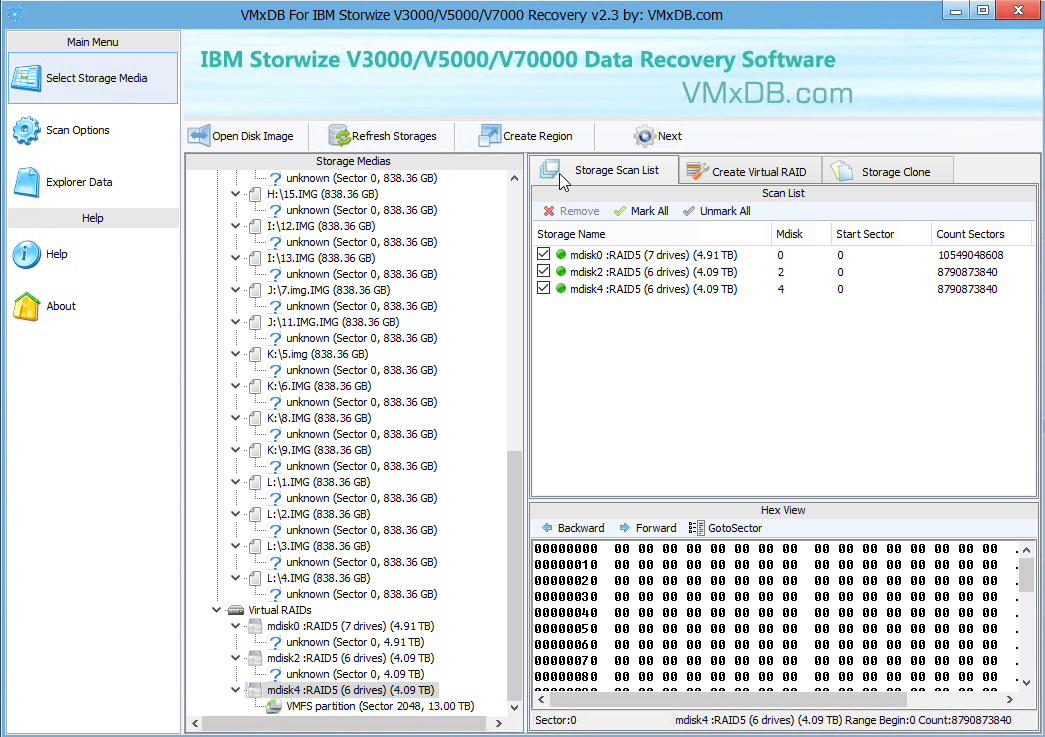Uncheck the mdisk0 RAID5 checkbox
Image resolution: width=1045 pixels, height=737 pixels.
click(544, 254)
